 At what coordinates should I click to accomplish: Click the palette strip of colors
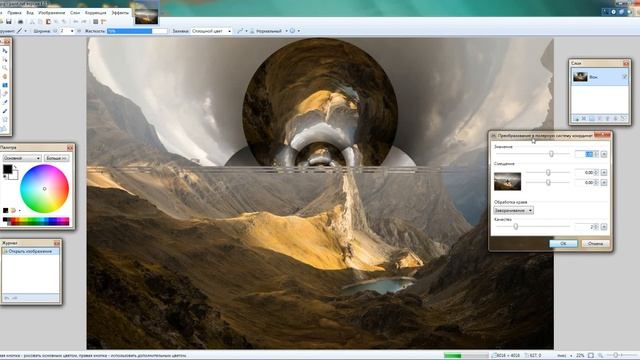pyautogui.click(x=36, y=221)
